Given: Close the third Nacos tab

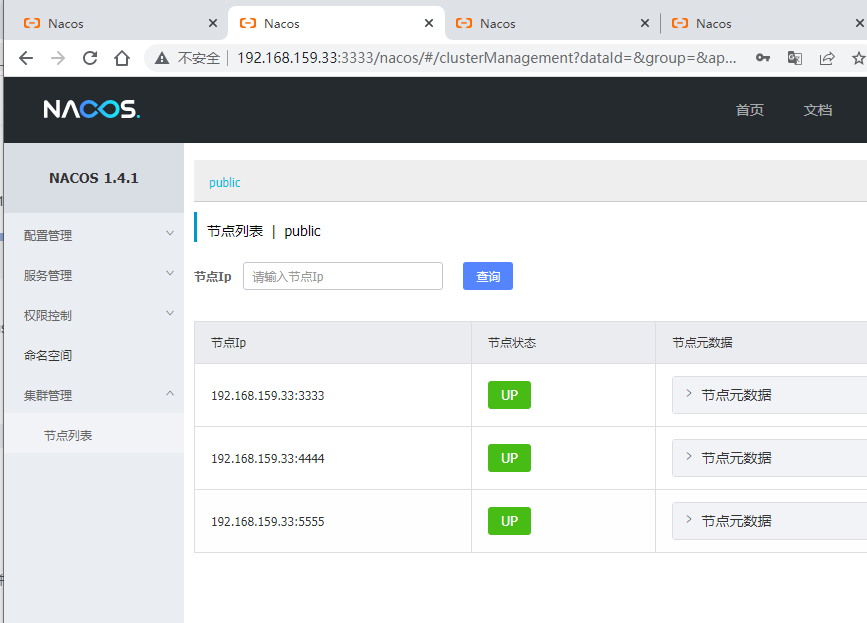Looking at the screenshot, I should pos(645,23).
